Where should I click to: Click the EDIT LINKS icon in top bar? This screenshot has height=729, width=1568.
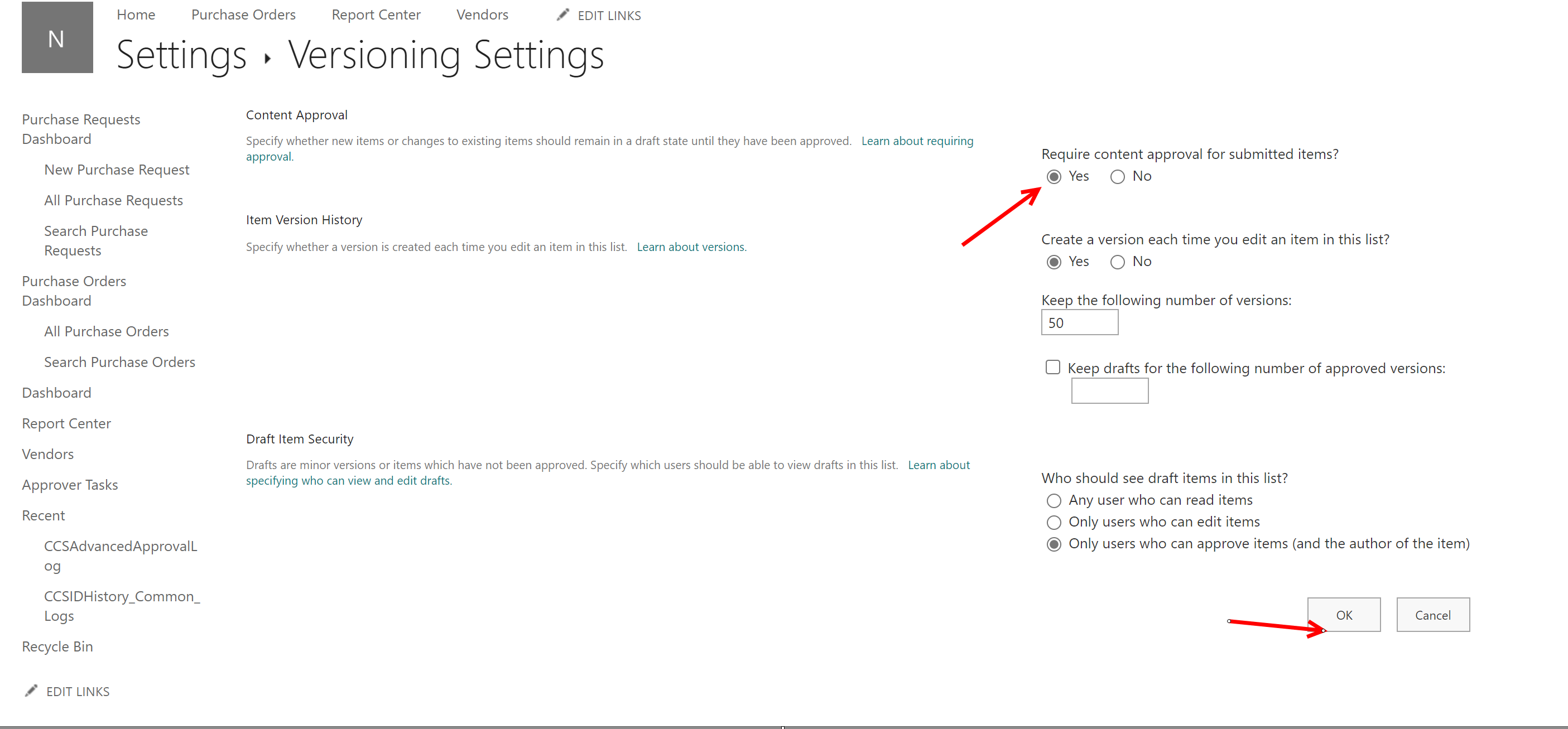(562, 14)
